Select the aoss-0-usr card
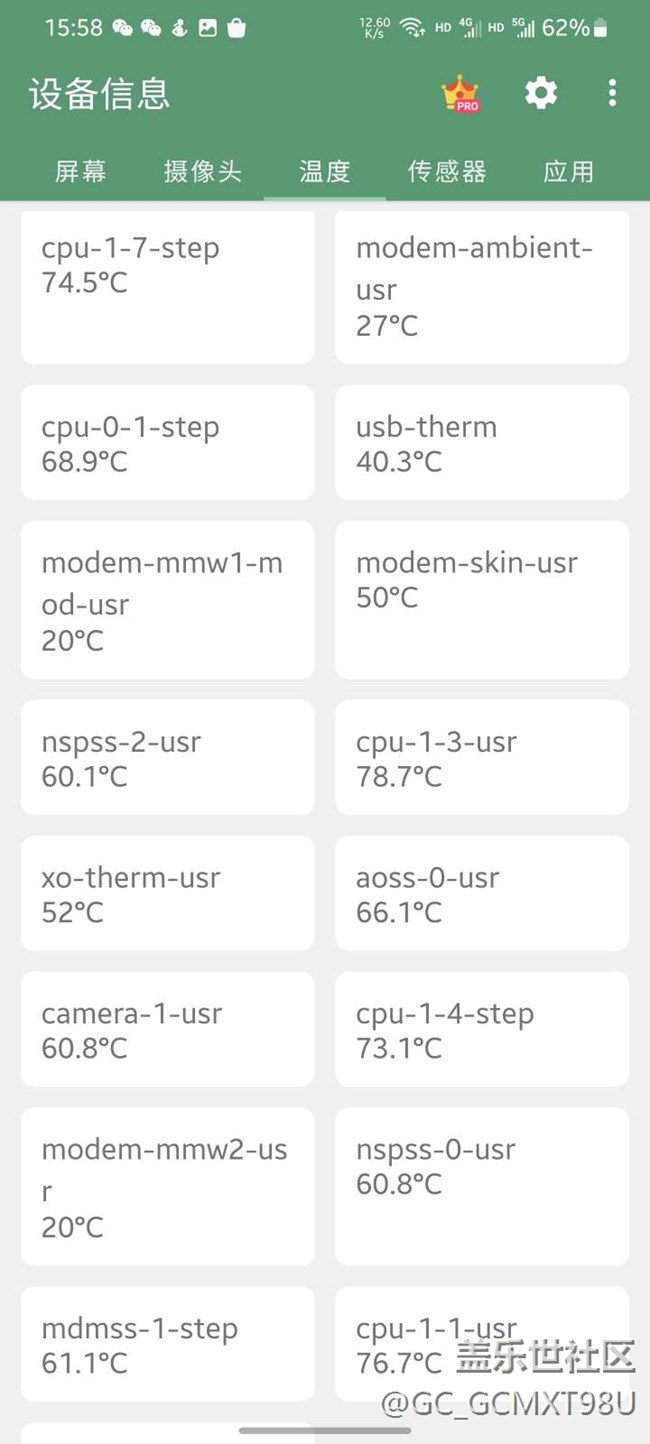This screenshot has width=650, height=1444. point(482,893)
